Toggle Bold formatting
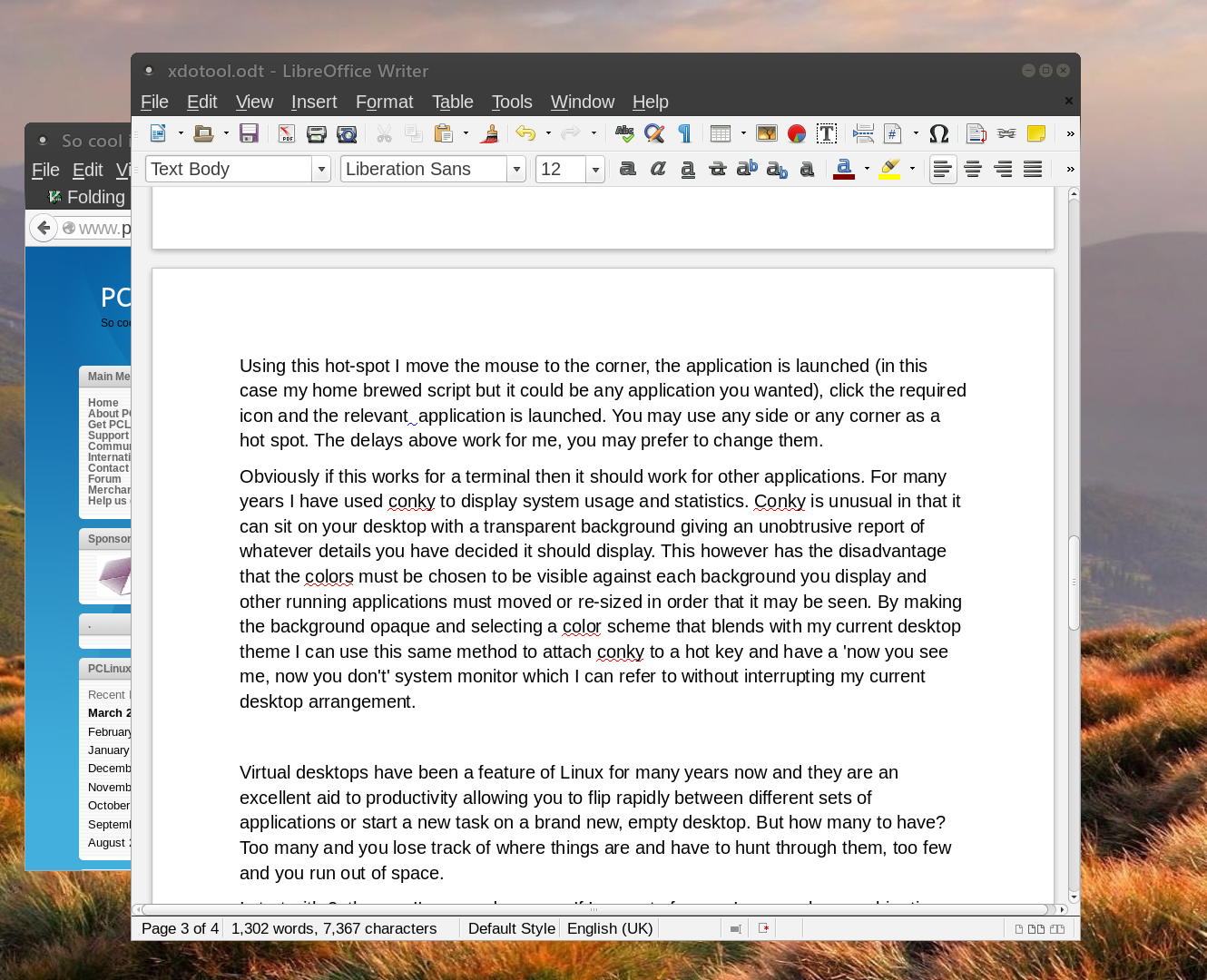The image size is (1207, 980). [628, 169]
